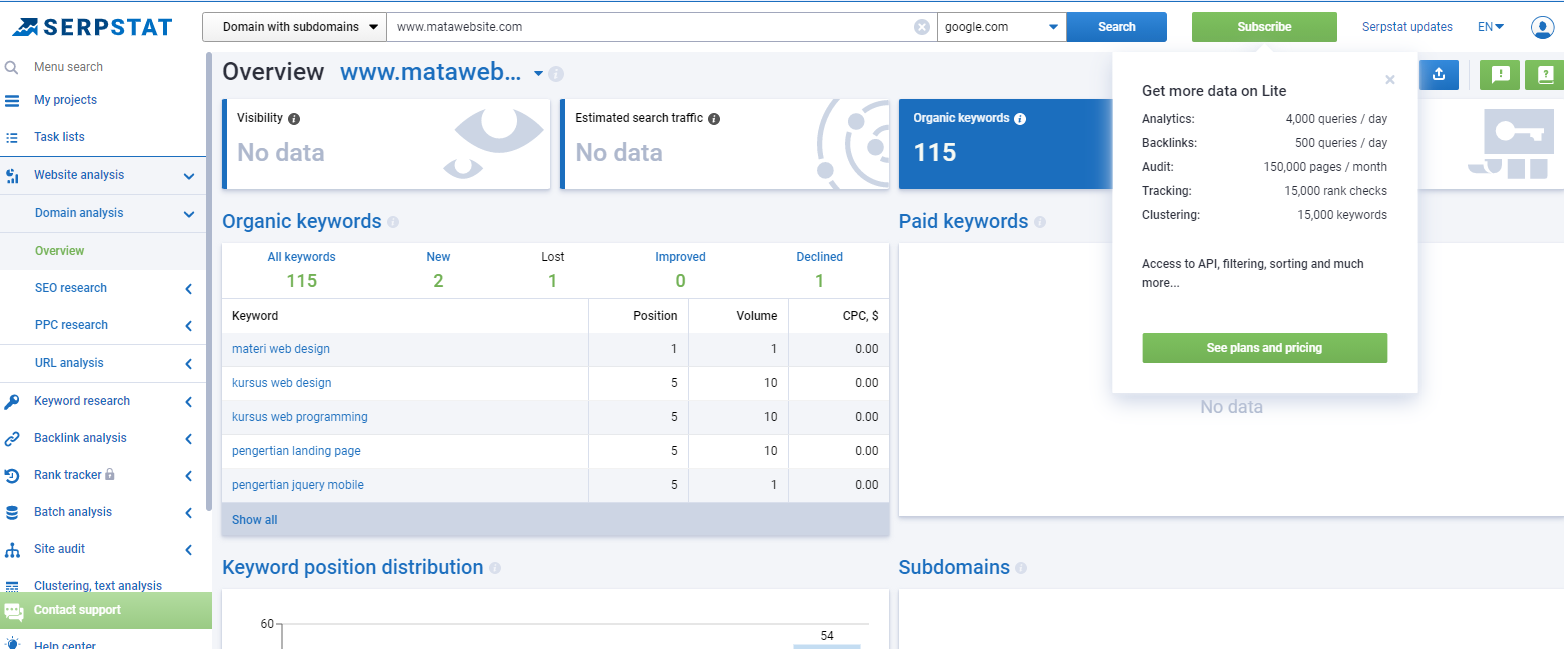This screenshot has width=1564, height=649.
Task: Click the info icon beside Estimated search traffic
Action: pyautogui.click(x=714, y=118)
